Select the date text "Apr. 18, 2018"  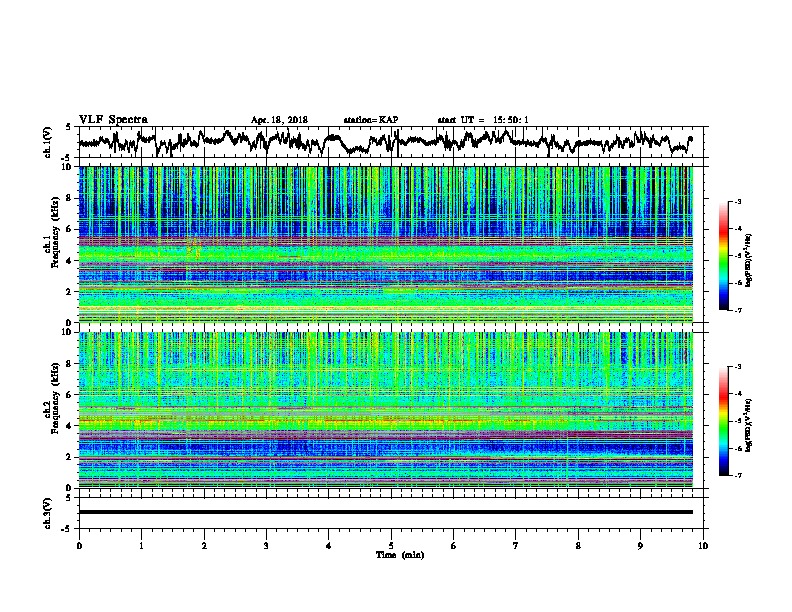coord(279,120)
